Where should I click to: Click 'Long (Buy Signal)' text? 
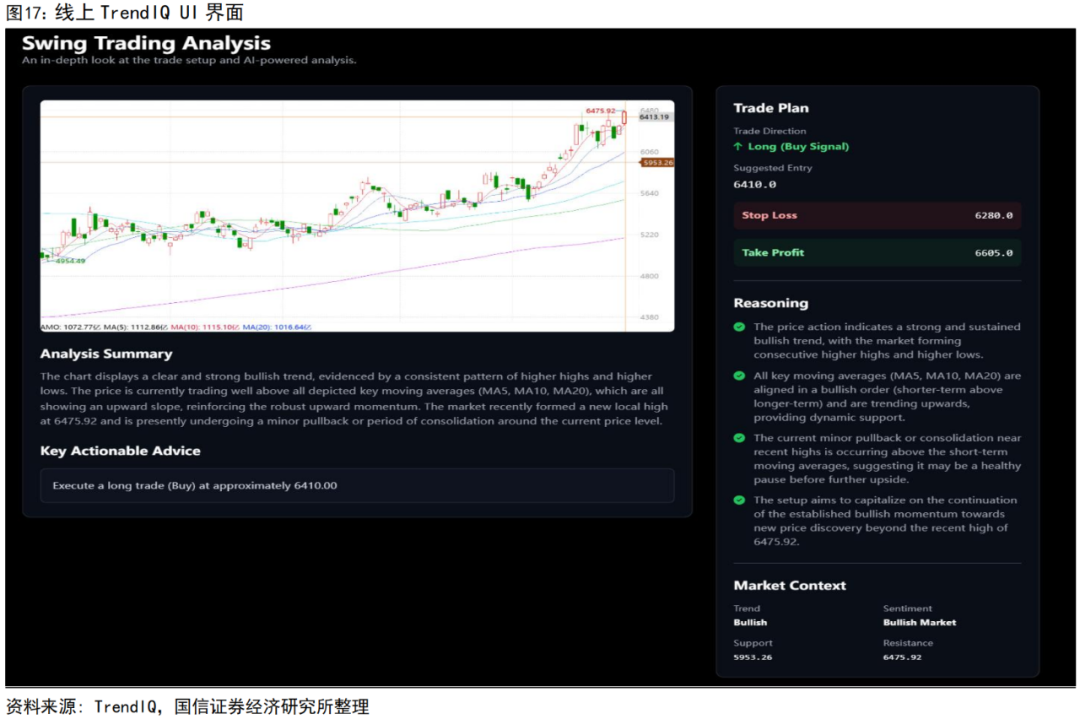[x=798, y=147]
